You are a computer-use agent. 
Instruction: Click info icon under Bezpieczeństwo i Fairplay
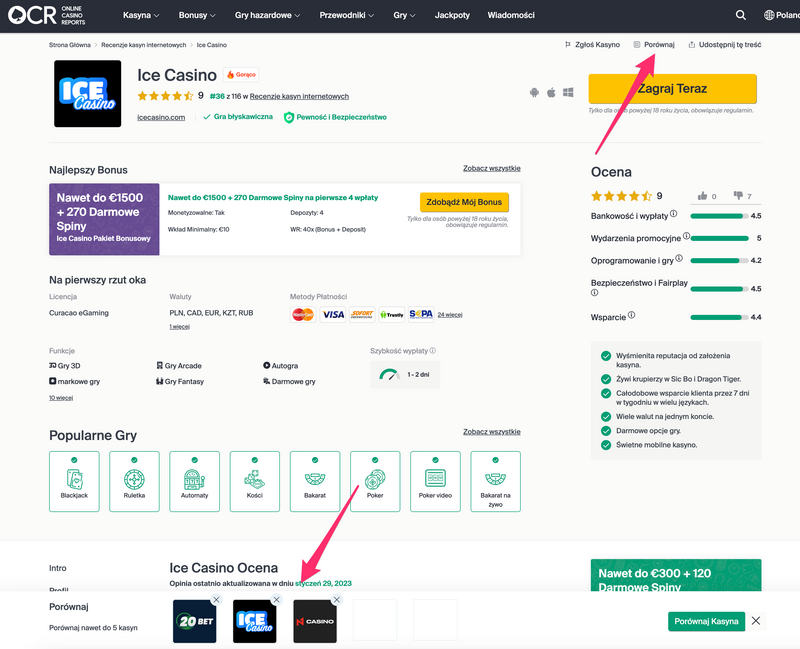594,293
